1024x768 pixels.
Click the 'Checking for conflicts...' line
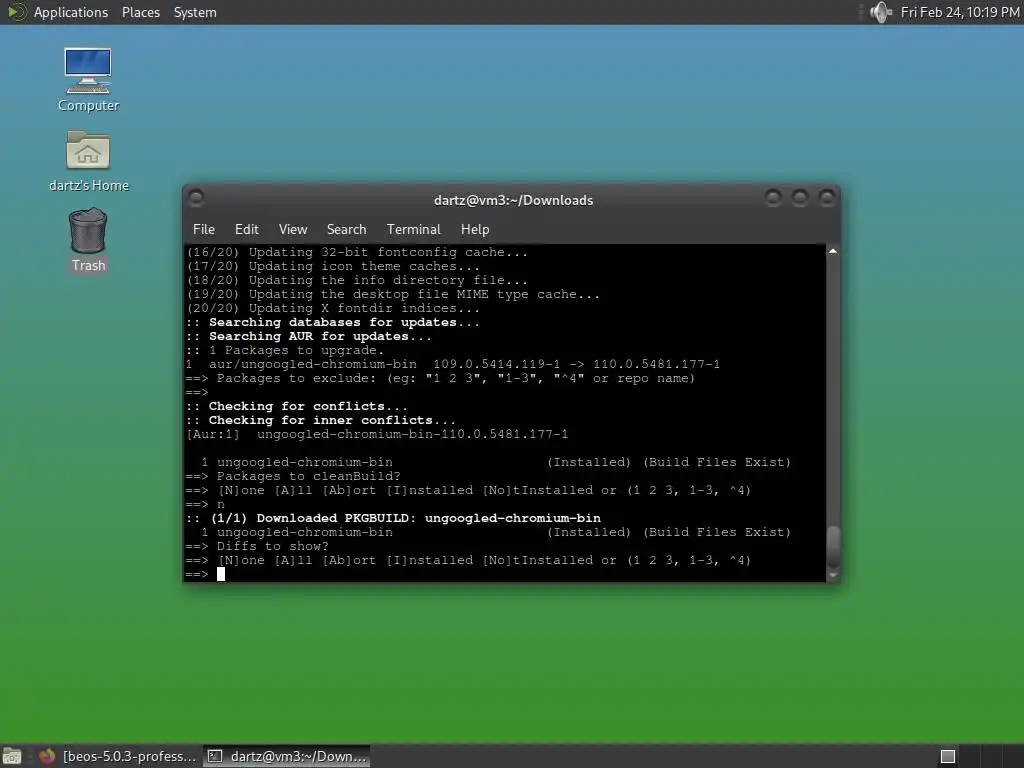297,406
